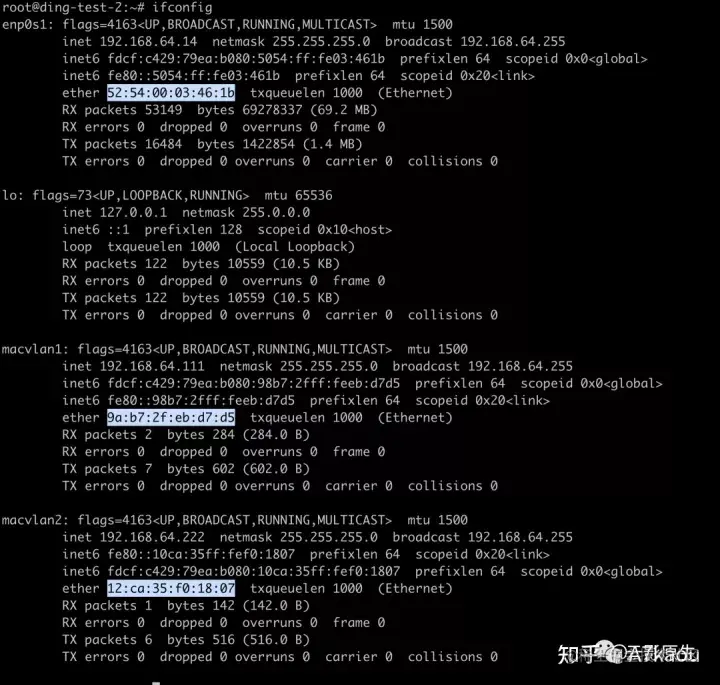The height and width of the screenshot is (685, 720).
Task: Click the enp0s1 RX packets 53149 value
Action: [x=163, y=110]
